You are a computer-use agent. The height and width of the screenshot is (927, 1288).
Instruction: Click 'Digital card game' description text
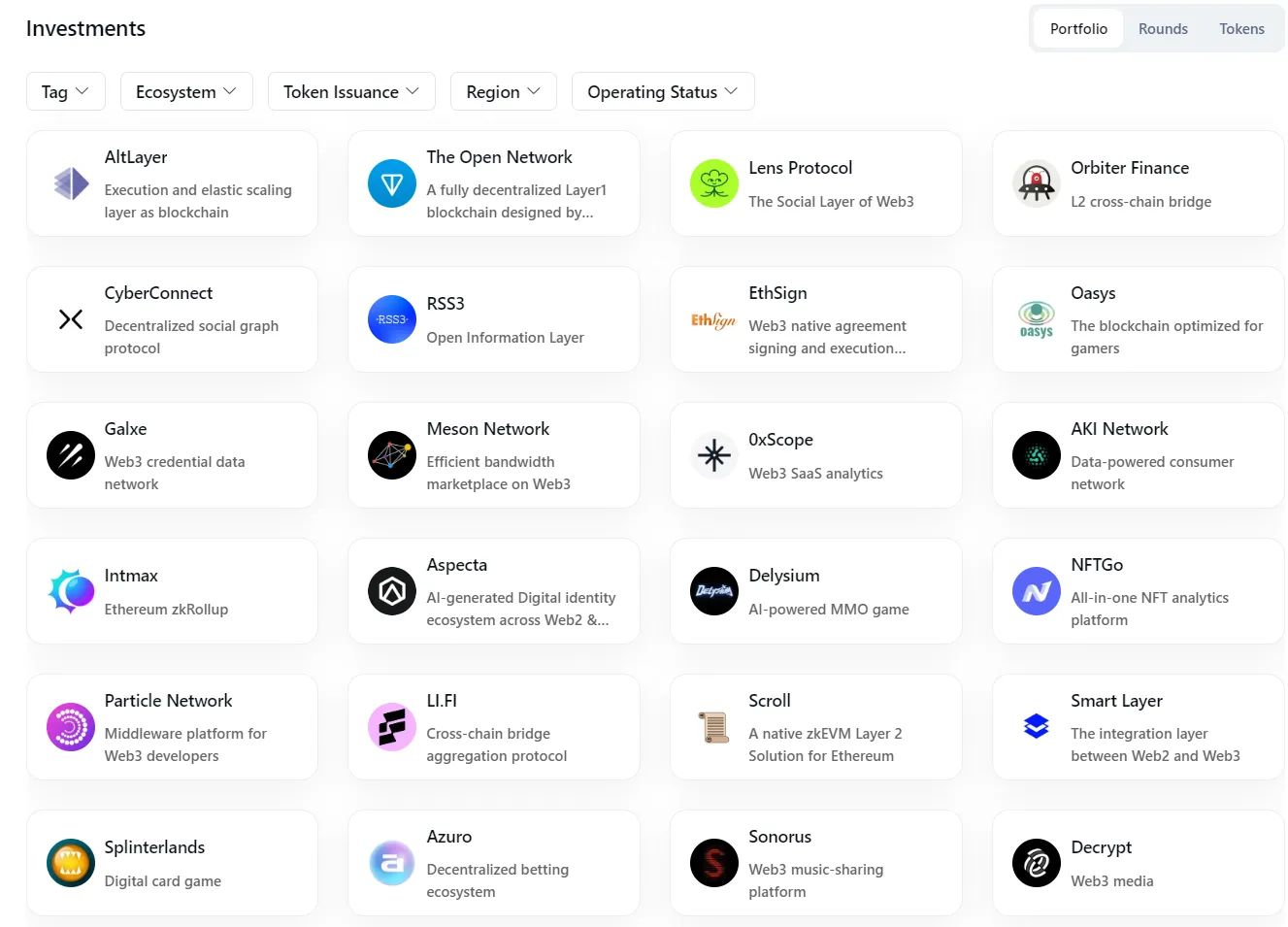click(x=163, y=881)
